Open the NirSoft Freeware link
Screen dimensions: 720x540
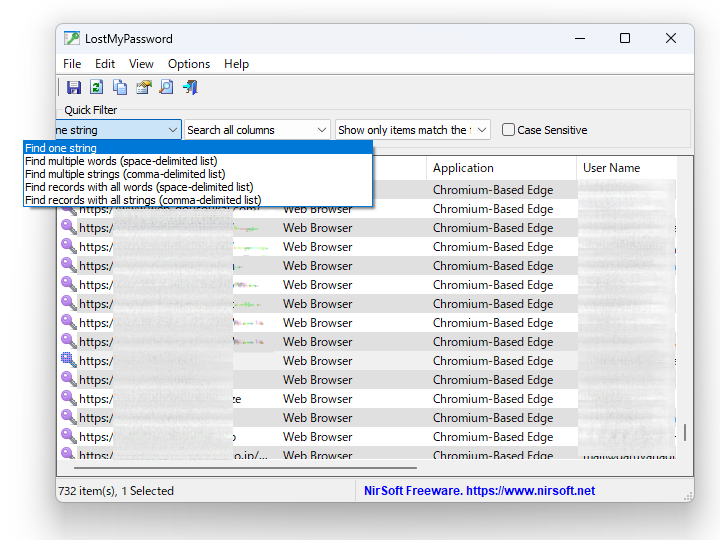(479, 491)
